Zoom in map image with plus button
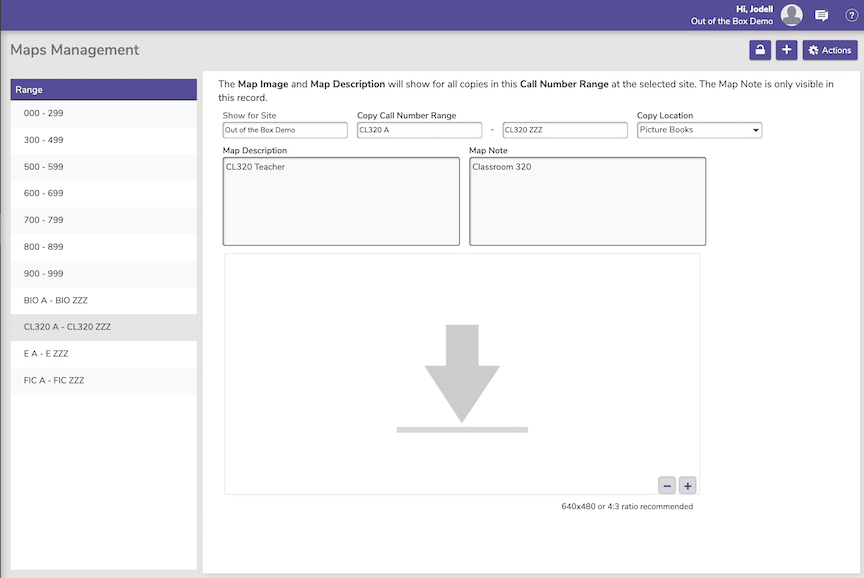The image size is (864, 578). pos(687,486)
